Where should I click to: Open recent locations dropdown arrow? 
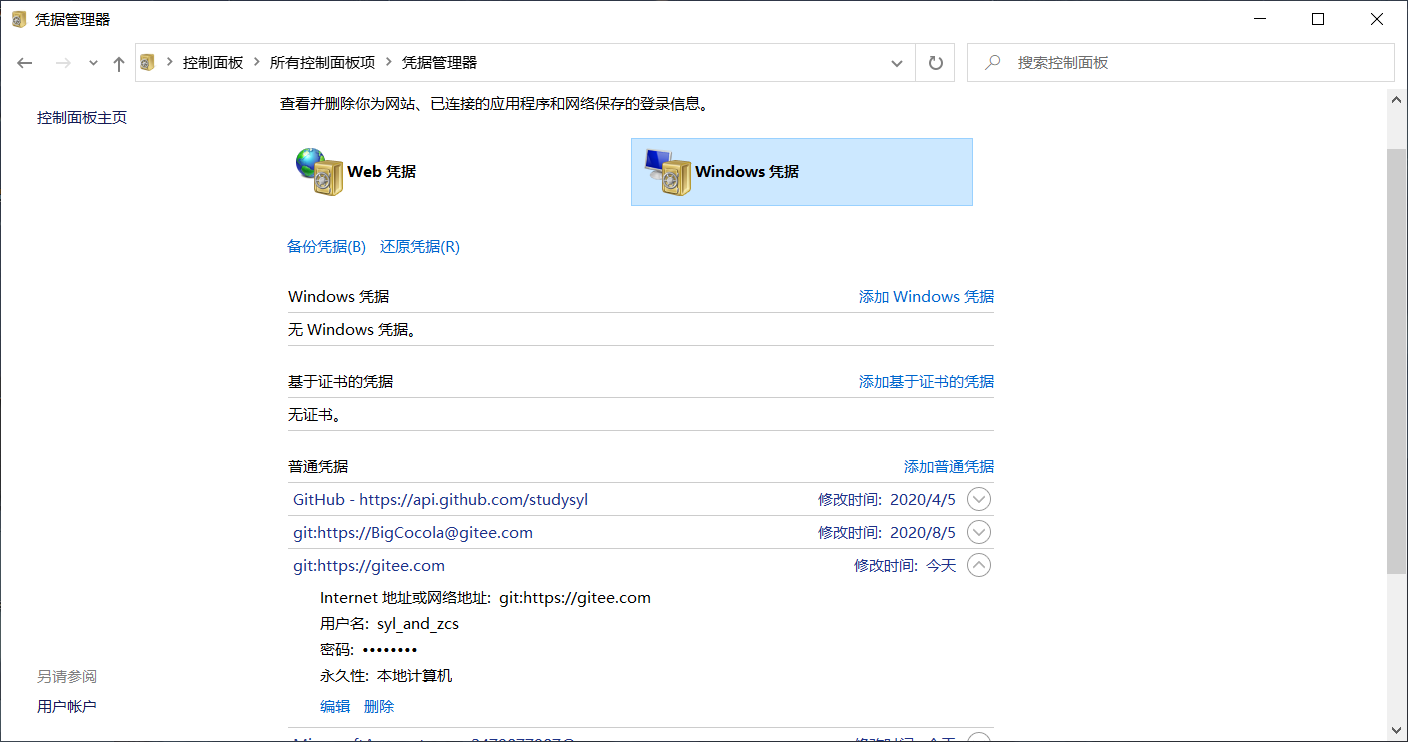(x=93, y=63)
